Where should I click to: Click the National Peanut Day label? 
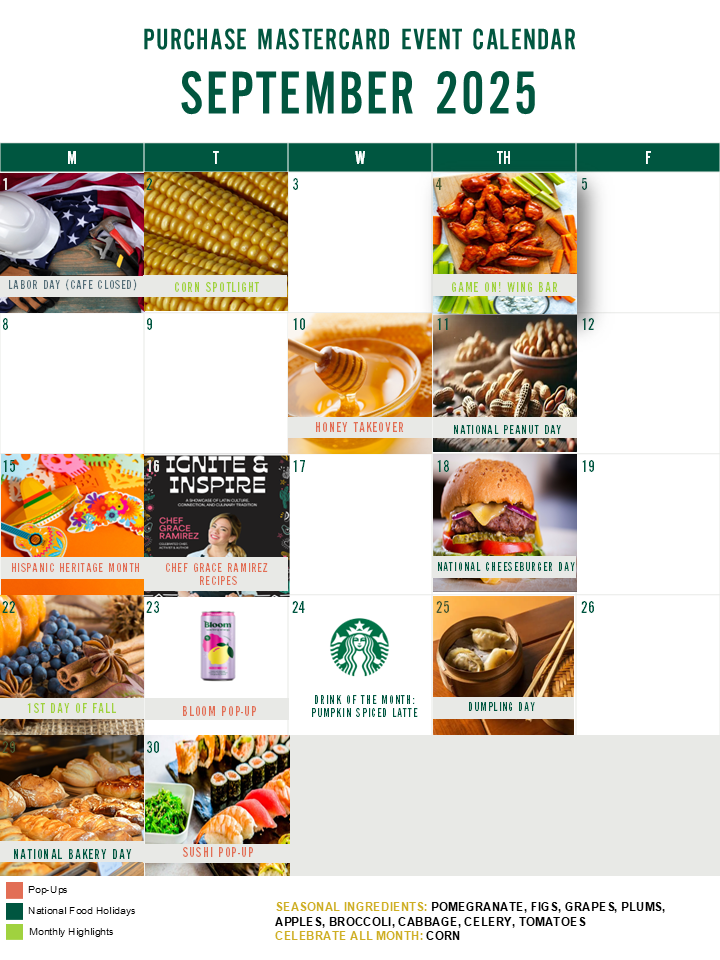click(x=505, y=429)
